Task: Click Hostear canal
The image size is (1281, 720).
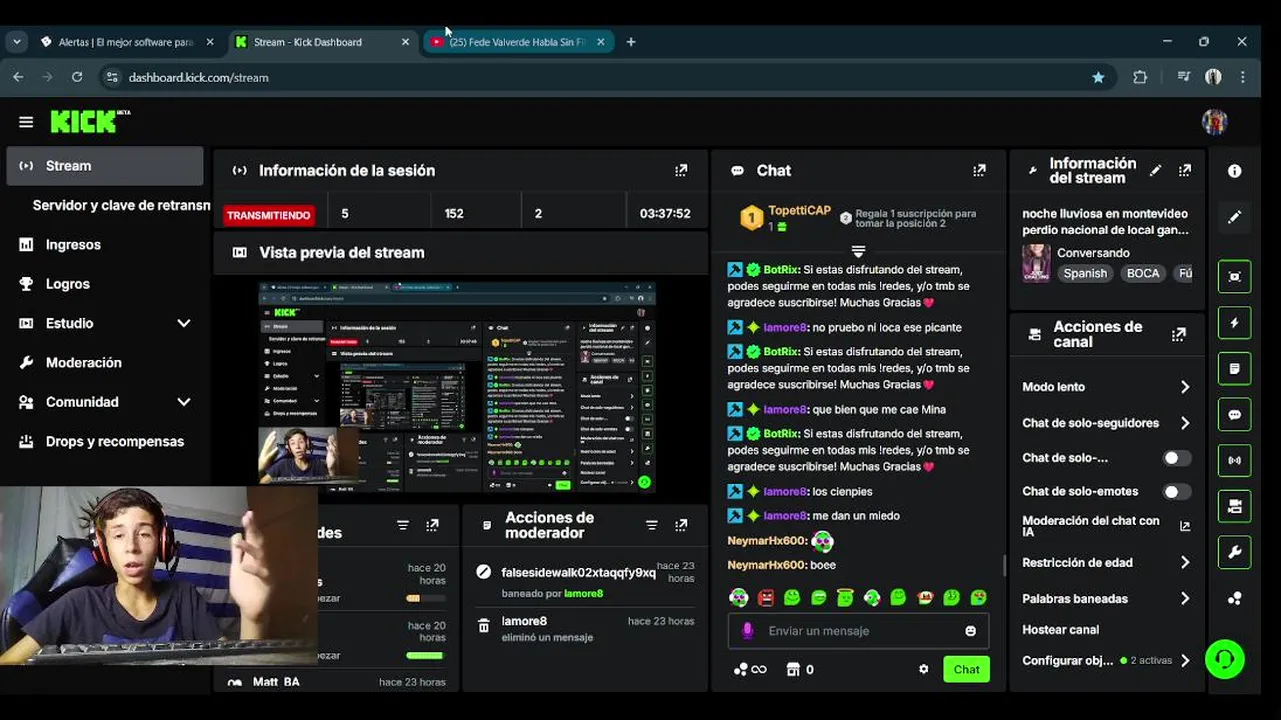Action: [1060, 630]
